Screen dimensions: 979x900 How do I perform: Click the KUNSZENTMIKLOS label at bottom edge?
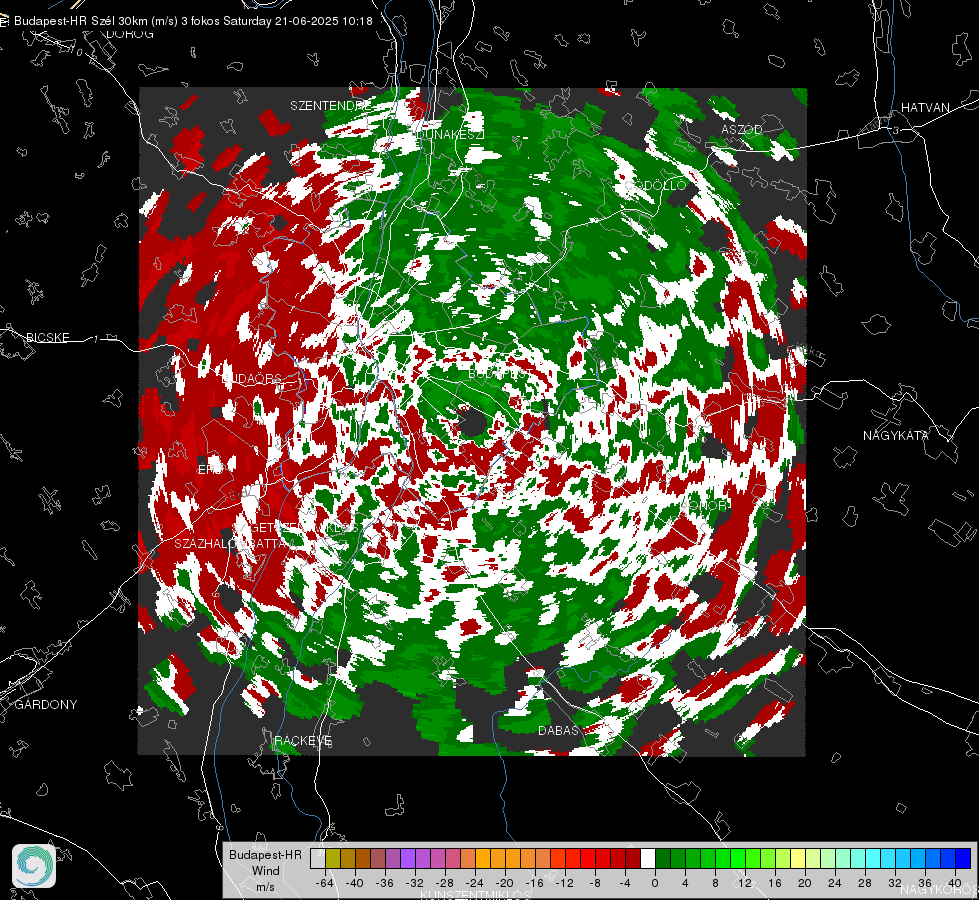pyautogui.click(x=475, y=896)
